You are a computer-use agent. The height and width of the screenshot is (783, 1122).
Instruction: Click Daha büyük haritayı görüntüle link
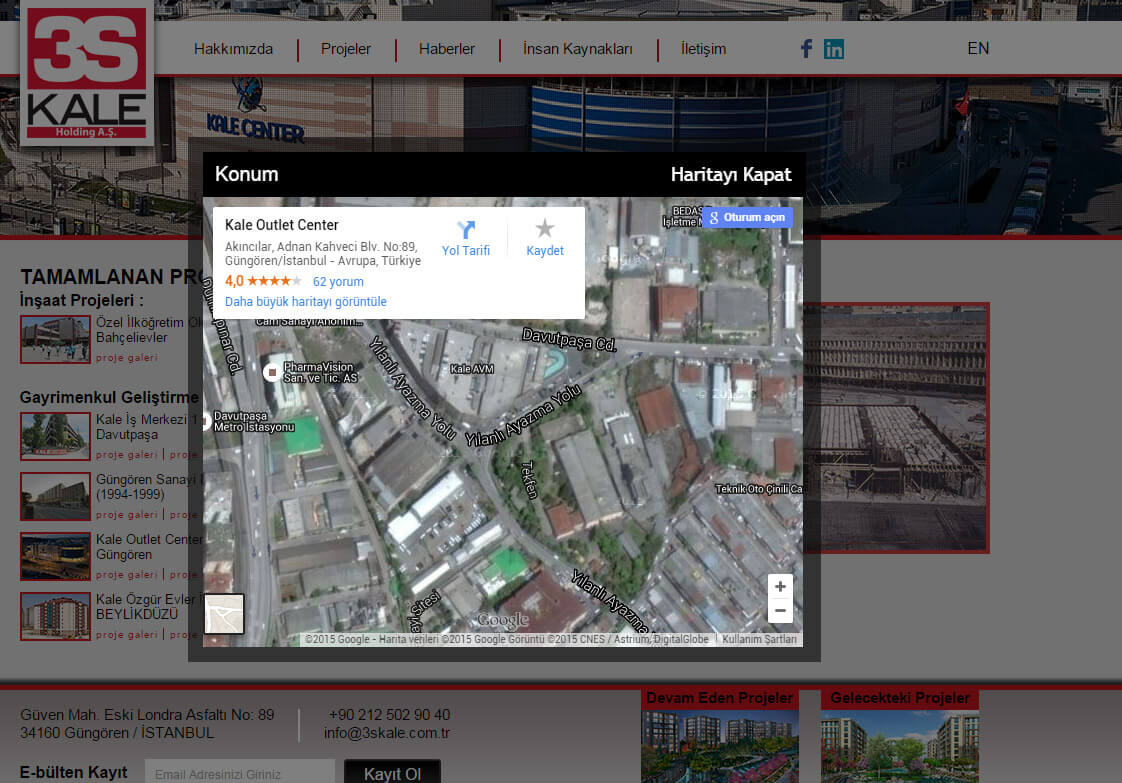(x=306, y=301)
